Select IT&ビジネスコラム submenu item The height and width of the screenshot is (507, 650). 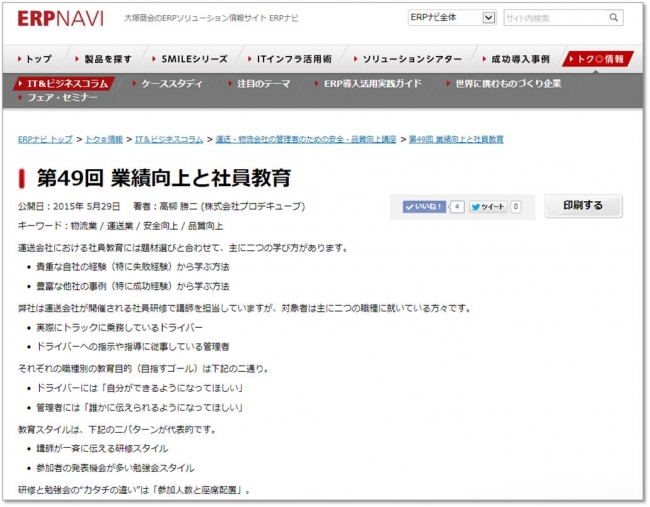tap(63, 83)
